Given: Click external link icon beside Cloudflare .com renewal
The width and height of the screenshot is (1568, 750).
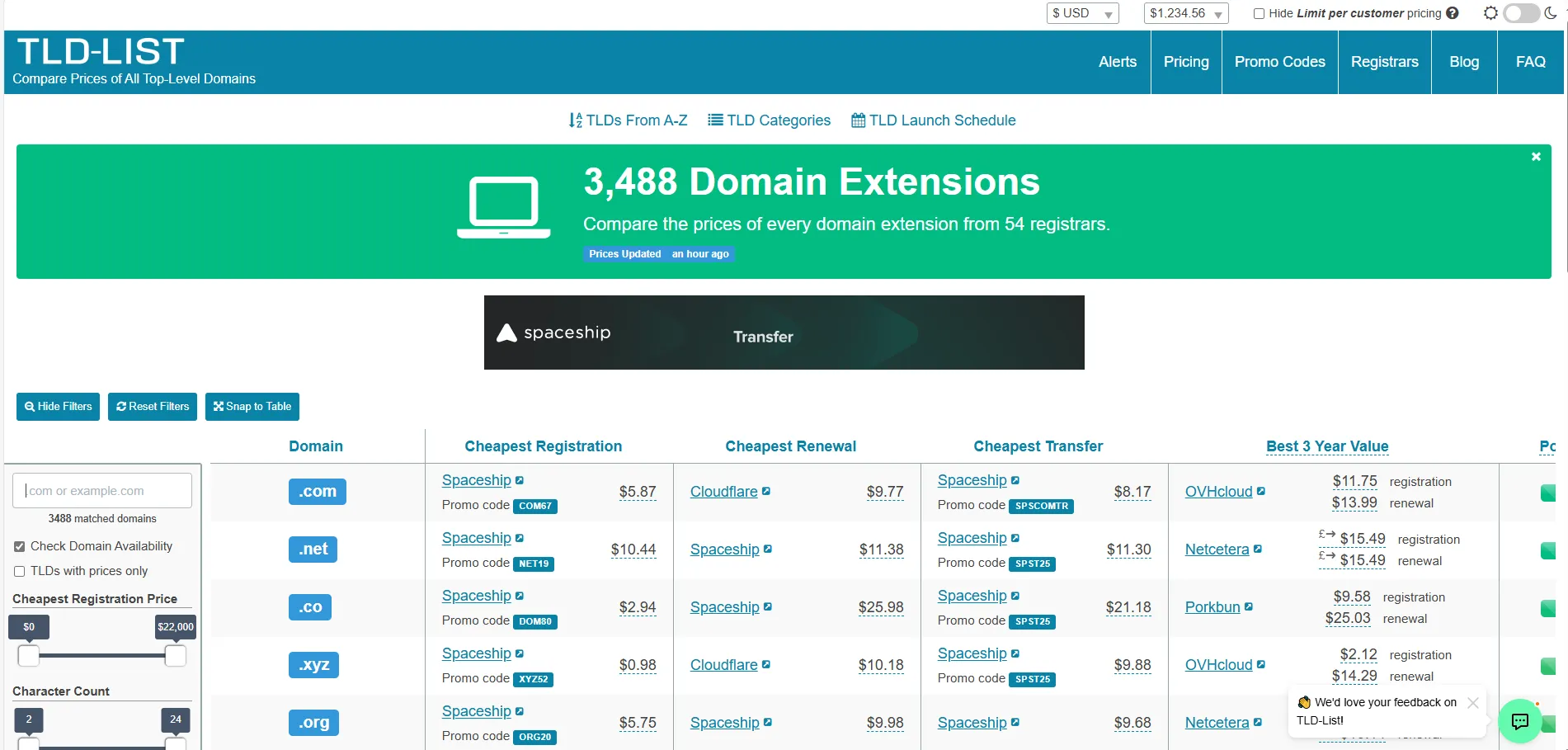Looking at the screenshot, I should pos(766,491).
